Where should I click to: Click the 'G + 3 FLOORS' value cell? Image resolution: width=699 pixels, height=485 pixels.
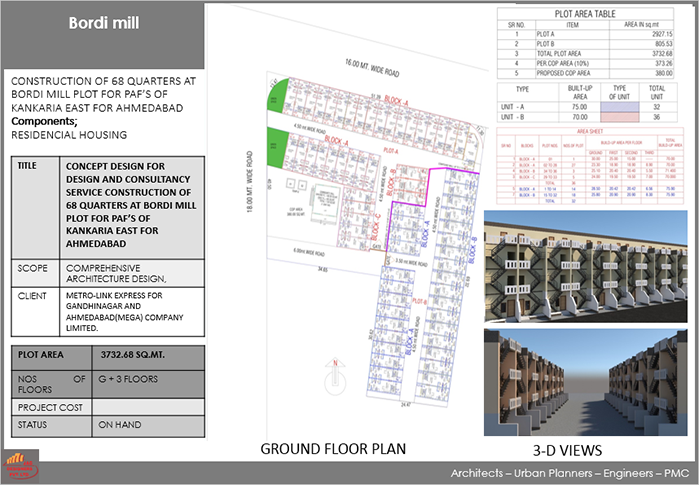148,384
